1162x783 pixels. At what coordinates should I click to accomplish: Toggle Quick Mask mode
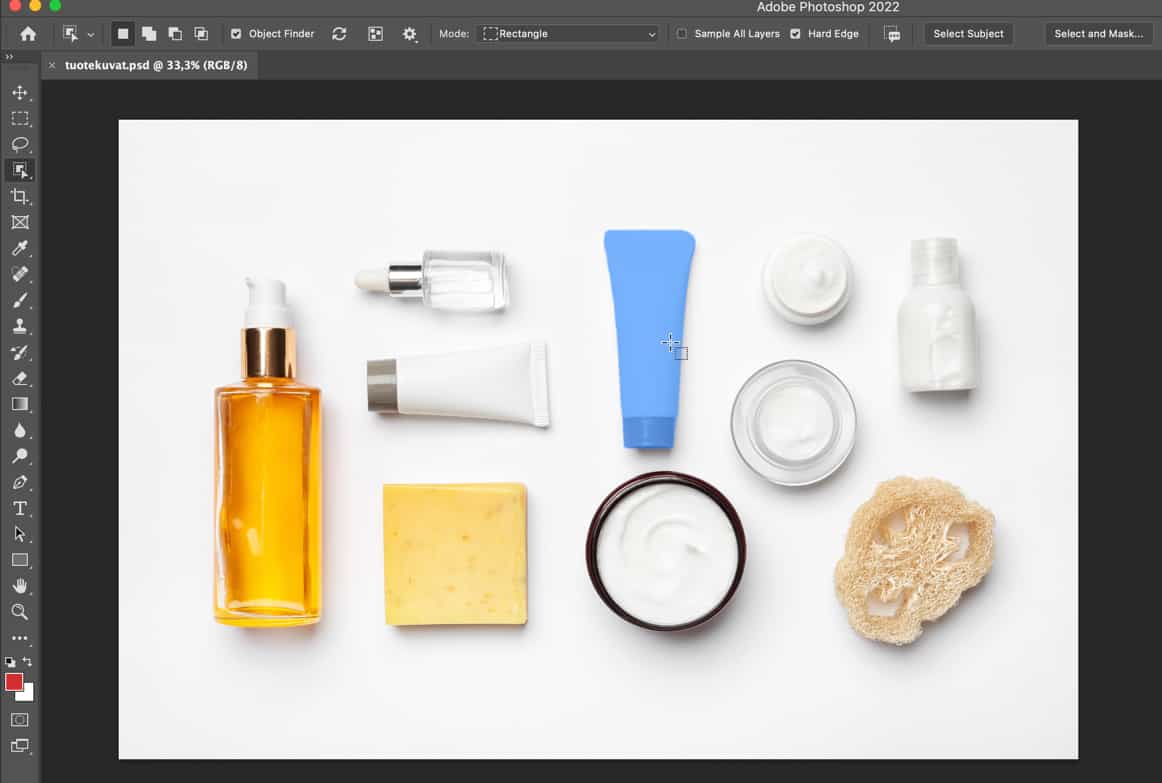coord(20,719)
